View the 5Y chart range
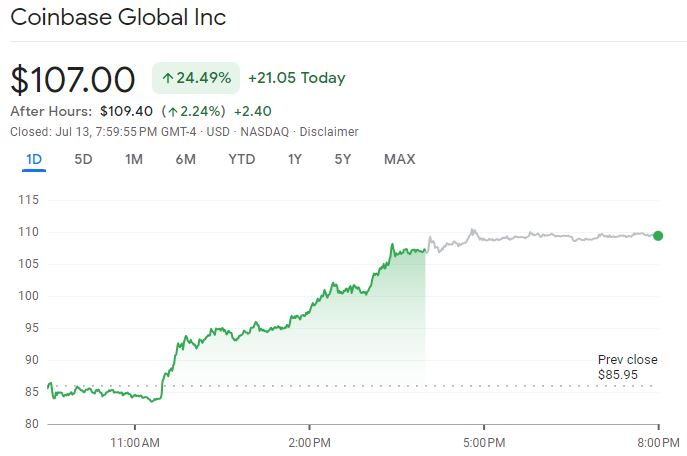The width and height of the screenshot is (687, 456). click(343, 159)
